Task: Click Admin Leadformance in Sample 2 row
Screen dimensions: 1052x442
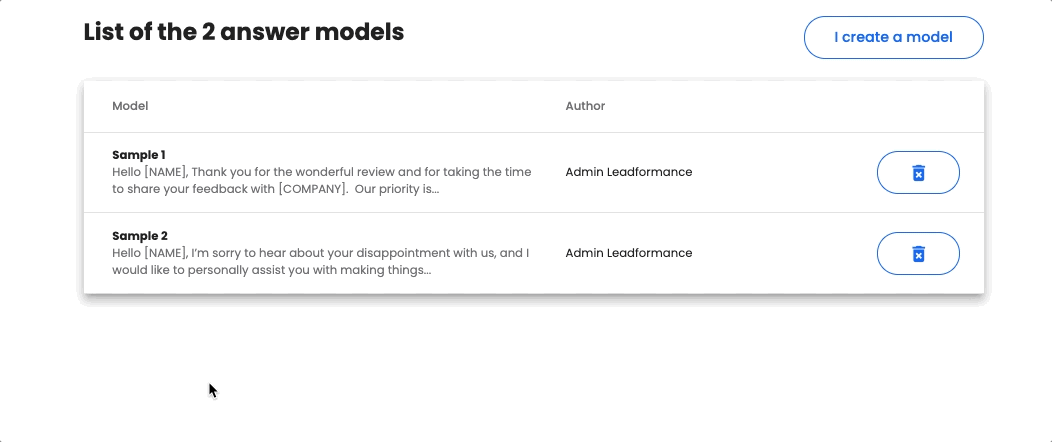Action: [629, 254]
